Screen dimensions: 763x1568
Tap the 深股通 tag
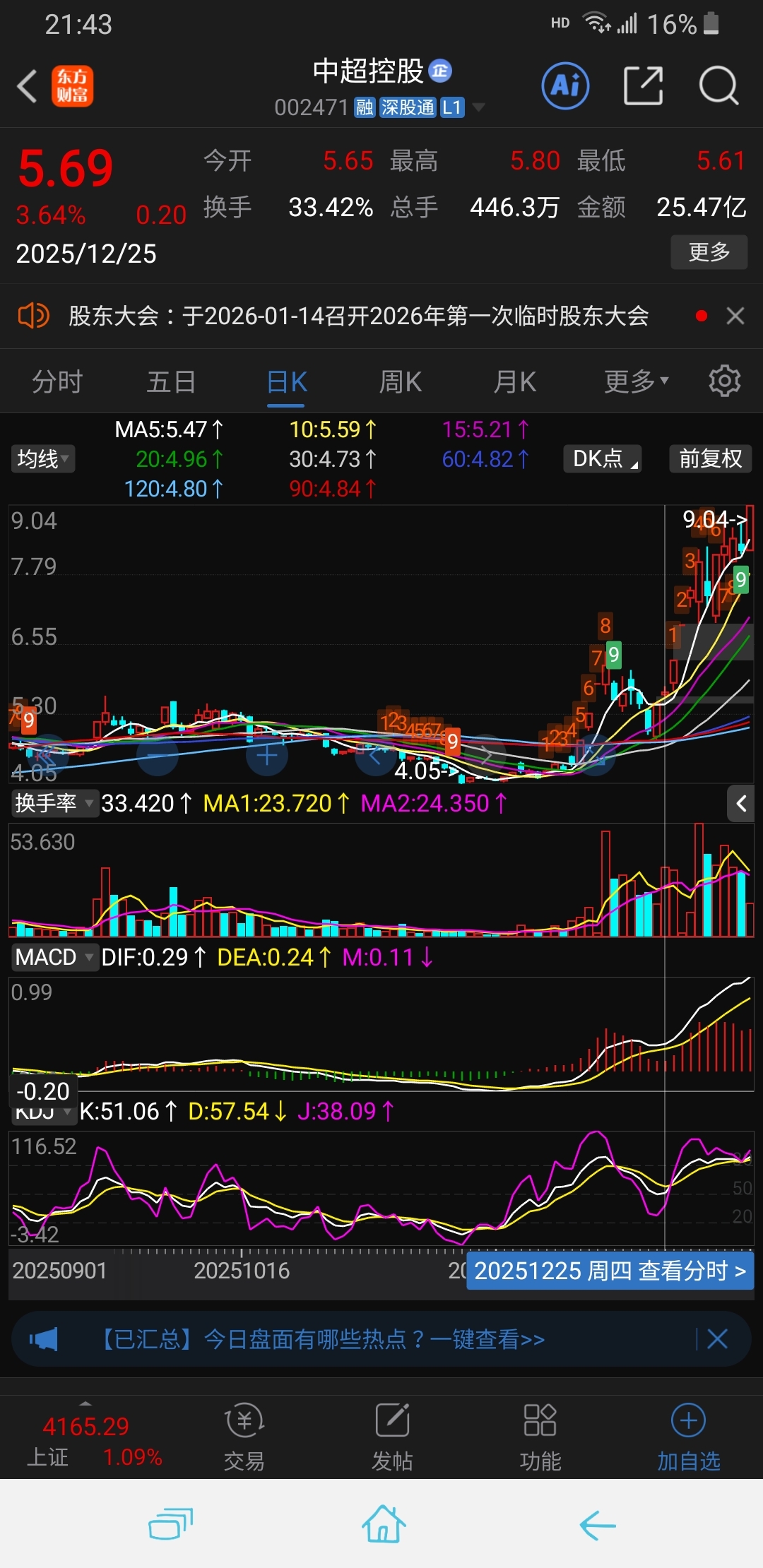[x=408, y=107]
